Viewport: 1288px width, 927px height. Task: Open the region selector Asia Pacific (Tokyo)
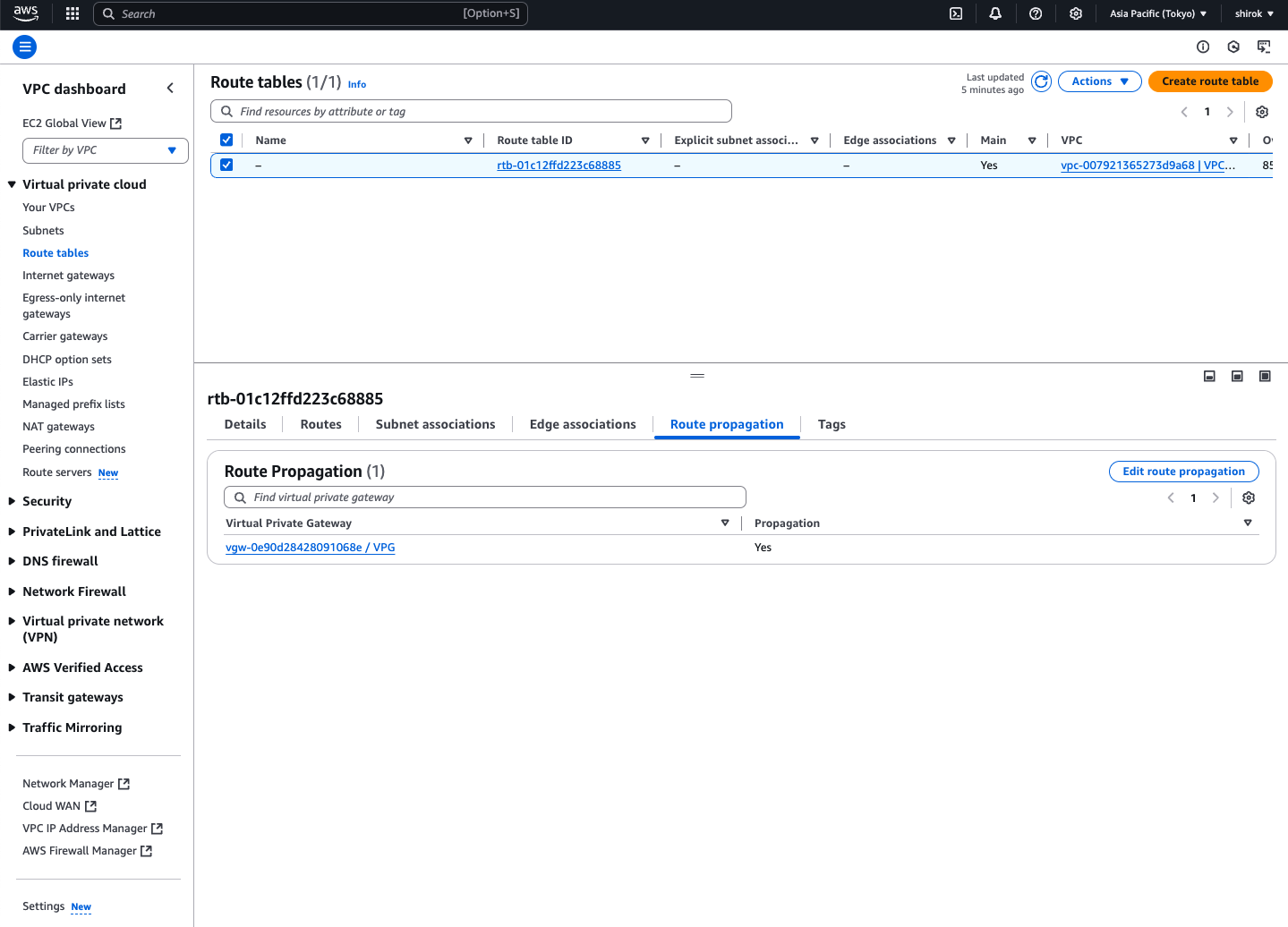click(1158, 13)
